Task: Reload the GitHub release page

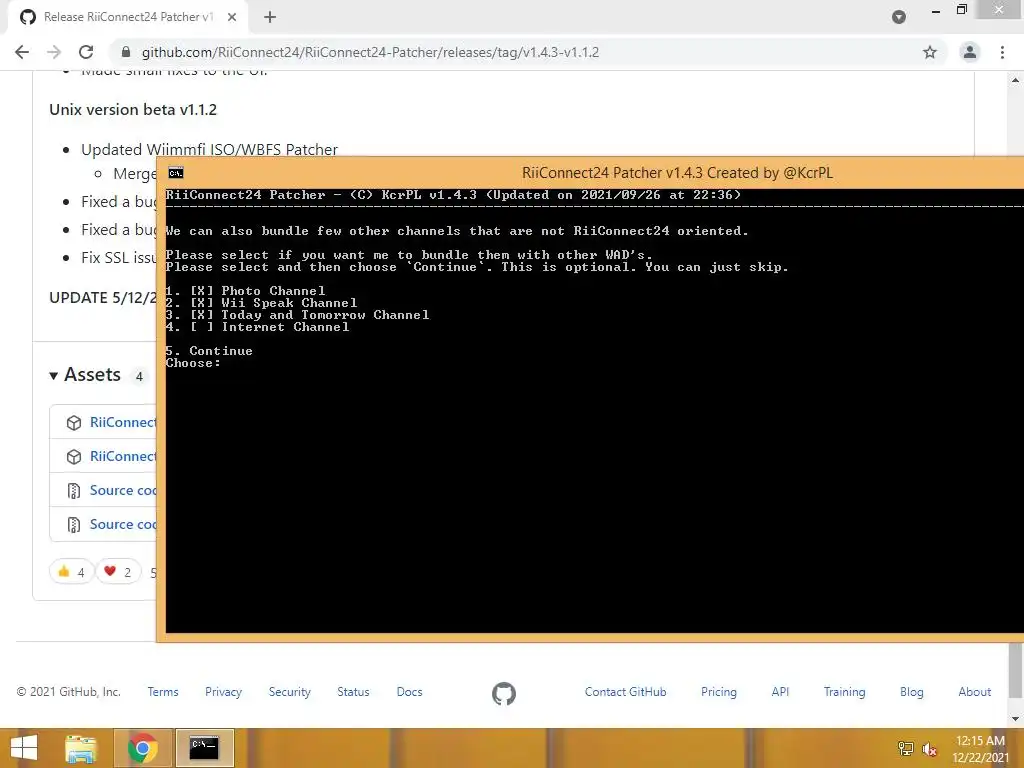Action: (x=86, y=52)
